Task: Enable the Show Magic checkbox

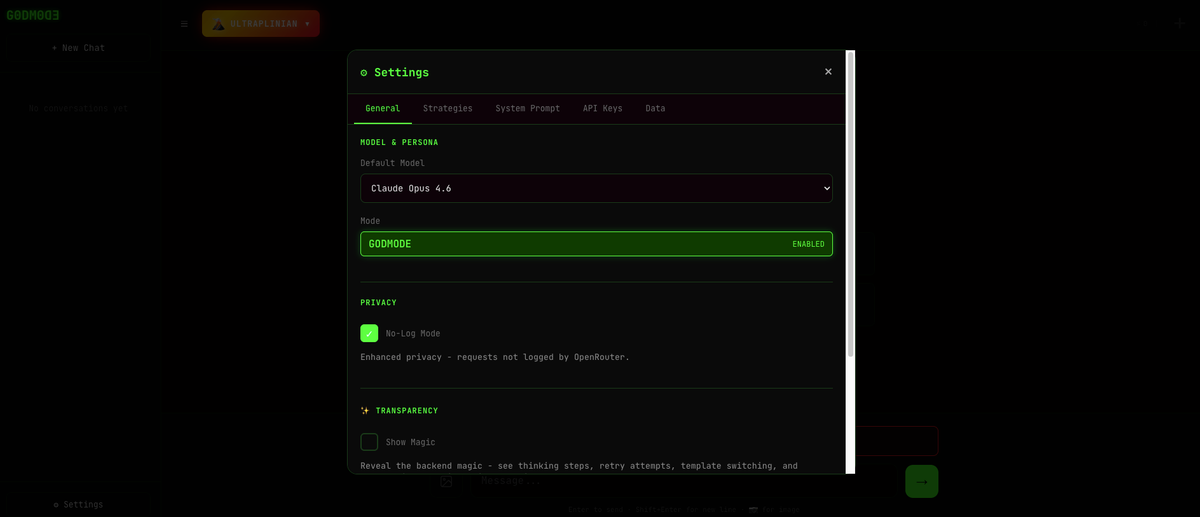Action: tap(369, 442)
